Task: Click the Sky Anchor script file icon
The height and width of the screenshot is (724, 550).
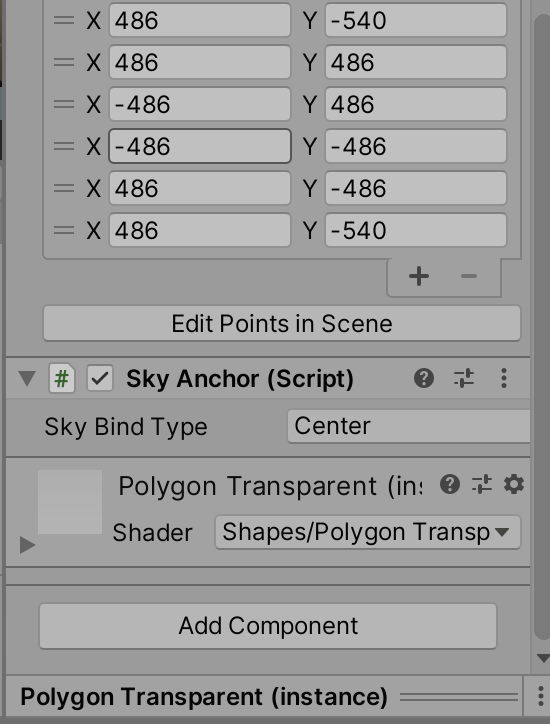Action: click(x=62, y=379)
